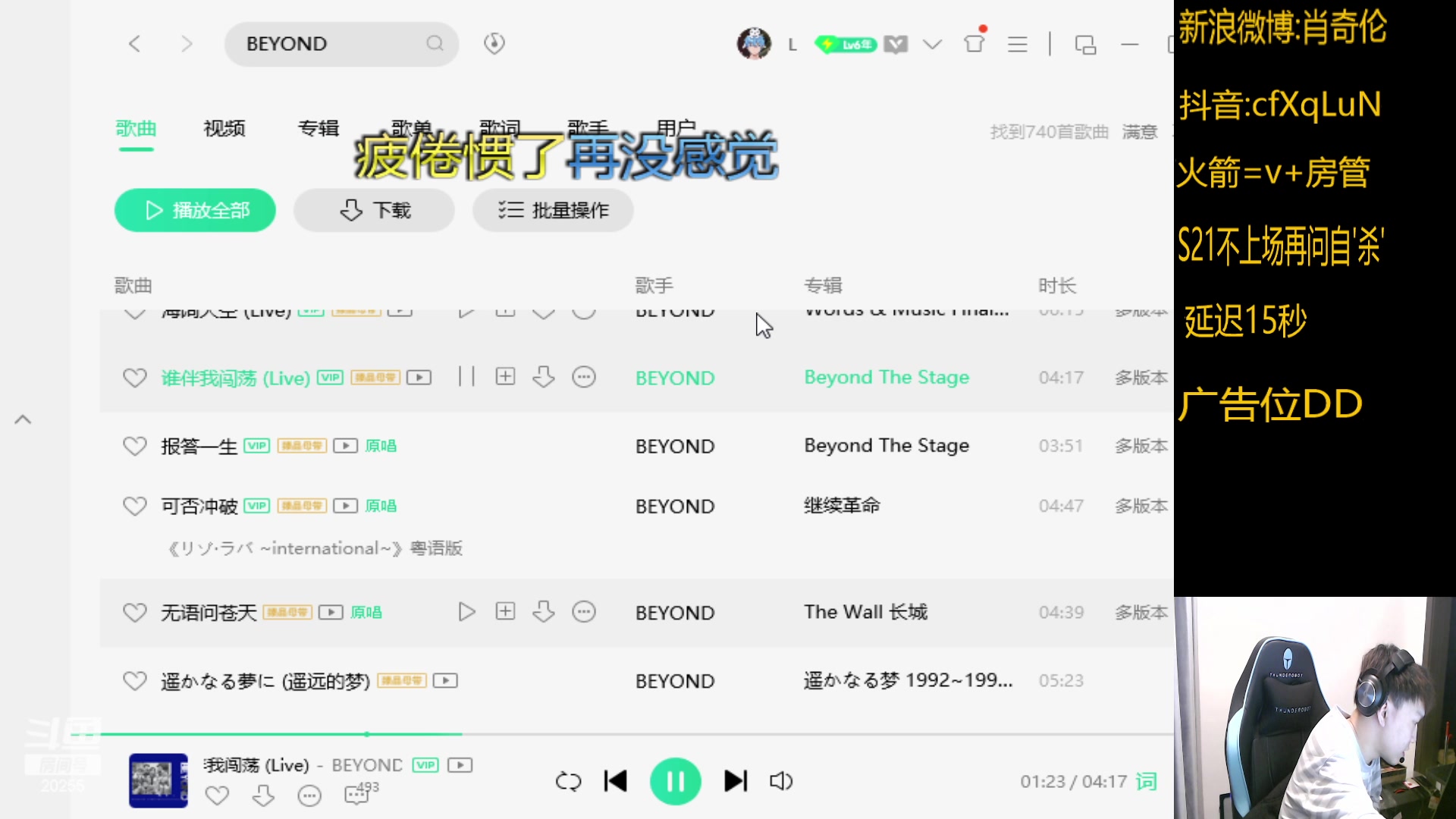The height and width of the screenshot is (819, 1456).
Task: Expand 多版本 for 报答一生
Action: [x=1141, y=446]
